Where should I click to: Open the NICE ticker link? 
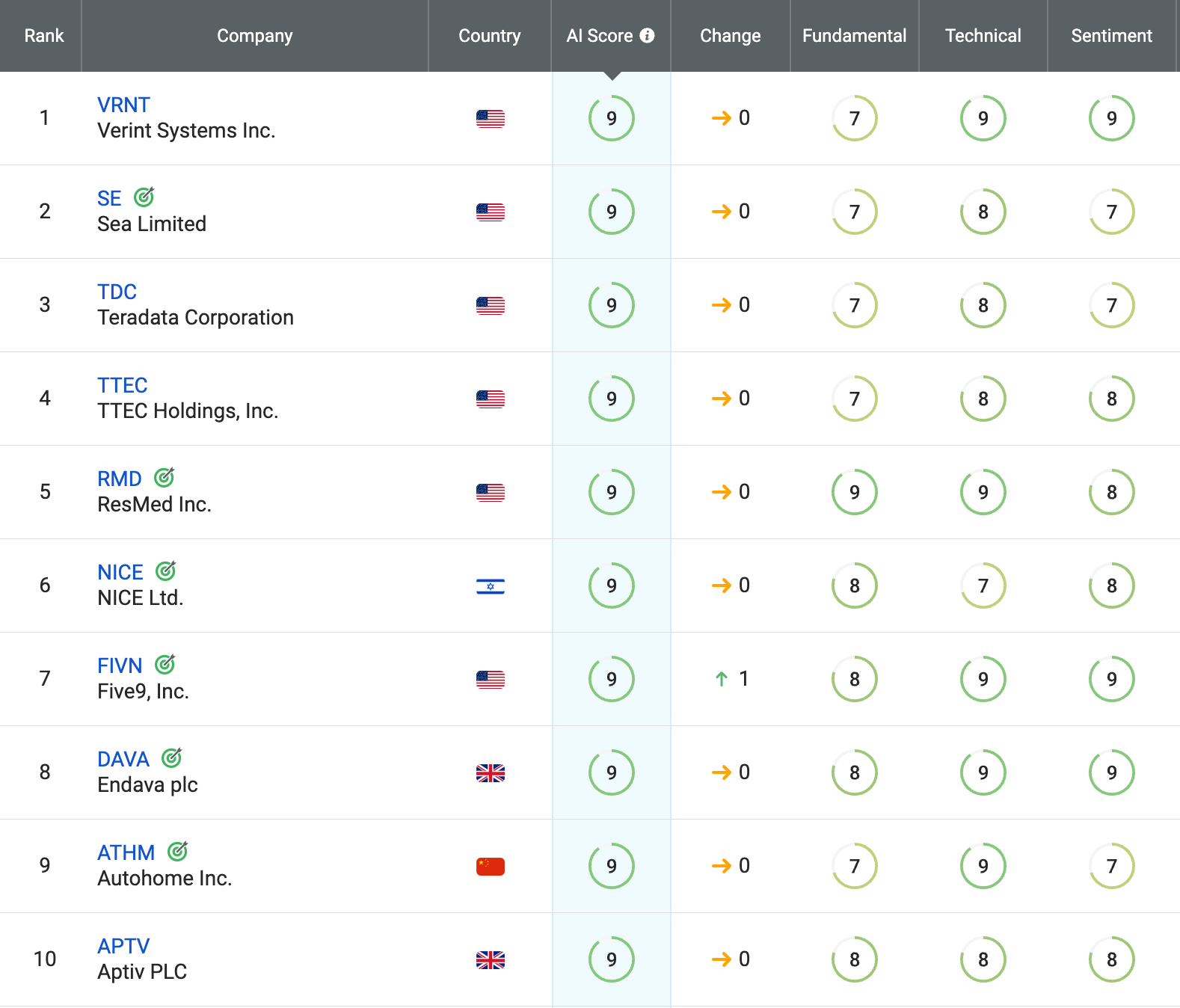(120, 572)
